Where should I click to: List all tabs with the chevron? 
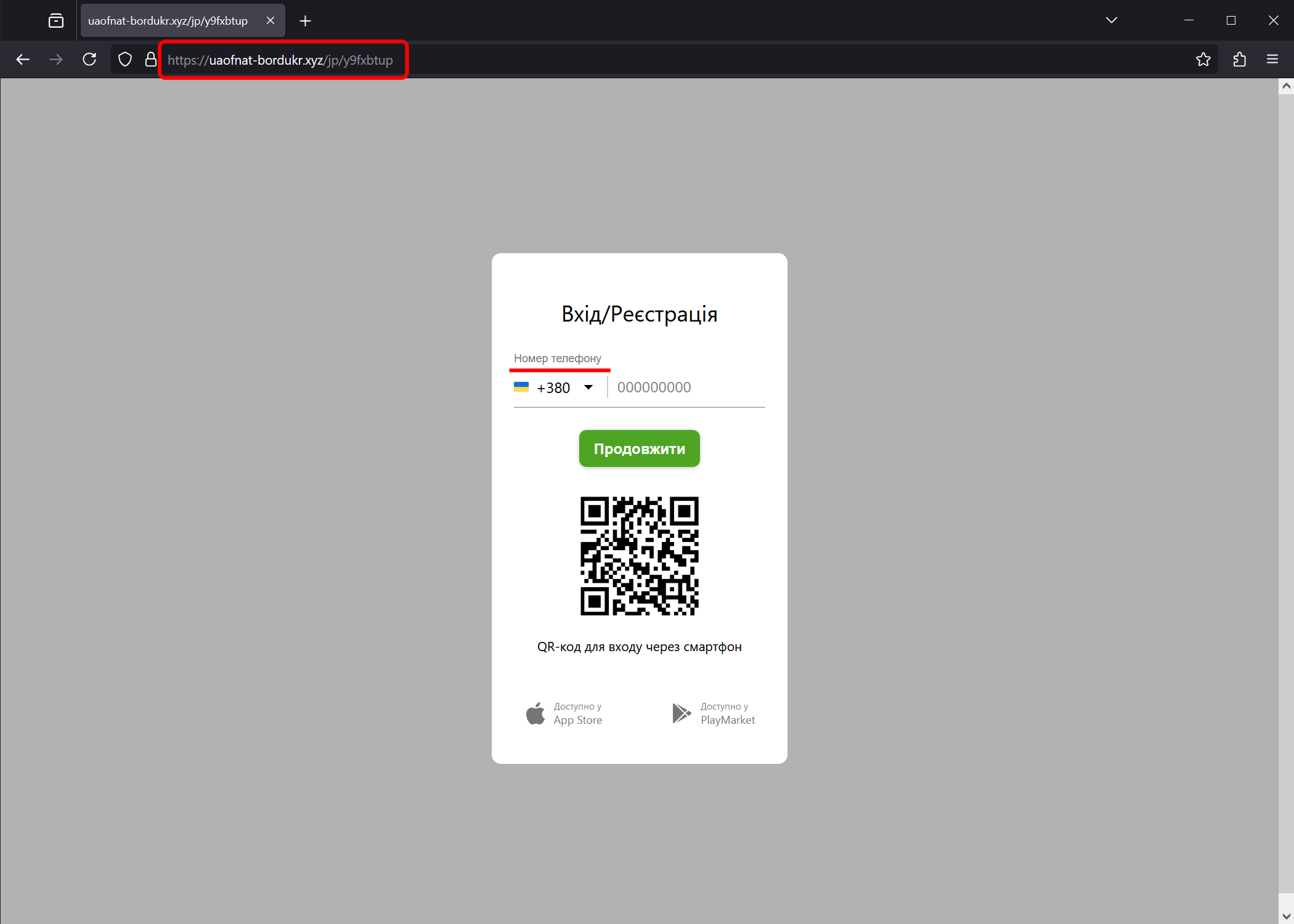pyautogui.click(x=1112, y=20)
